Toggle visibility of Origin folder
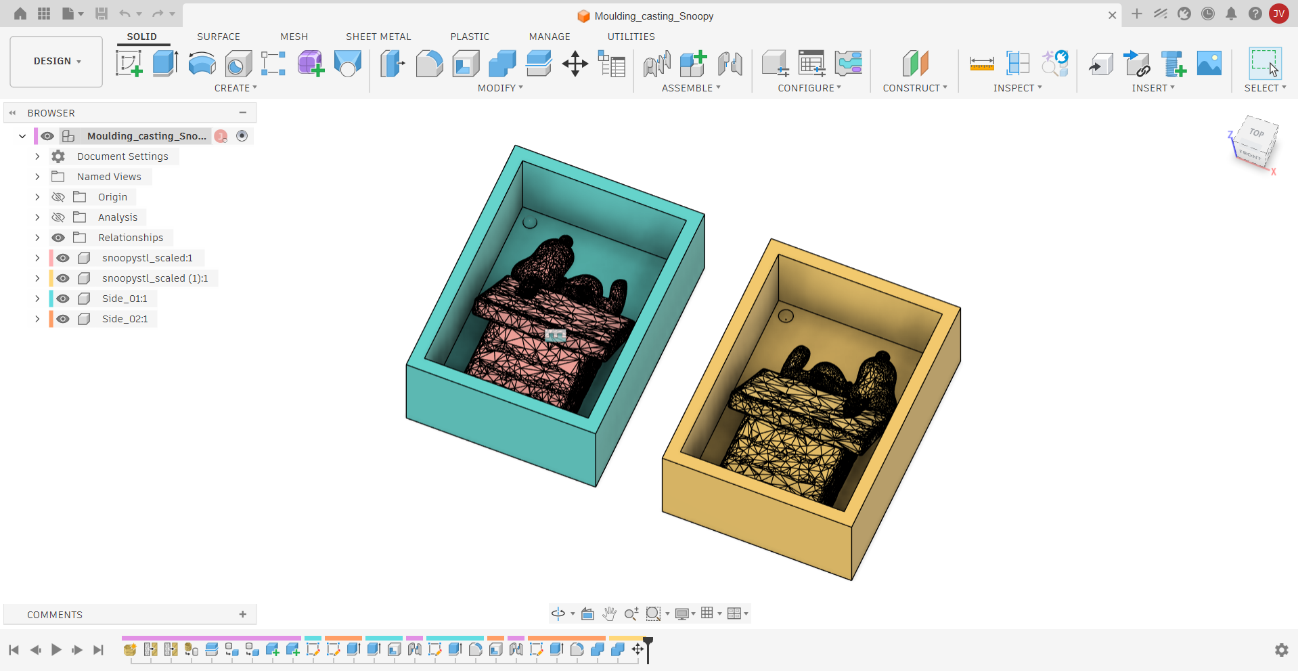The height and width of the screenshot is (671, 1298). [58, 197]
